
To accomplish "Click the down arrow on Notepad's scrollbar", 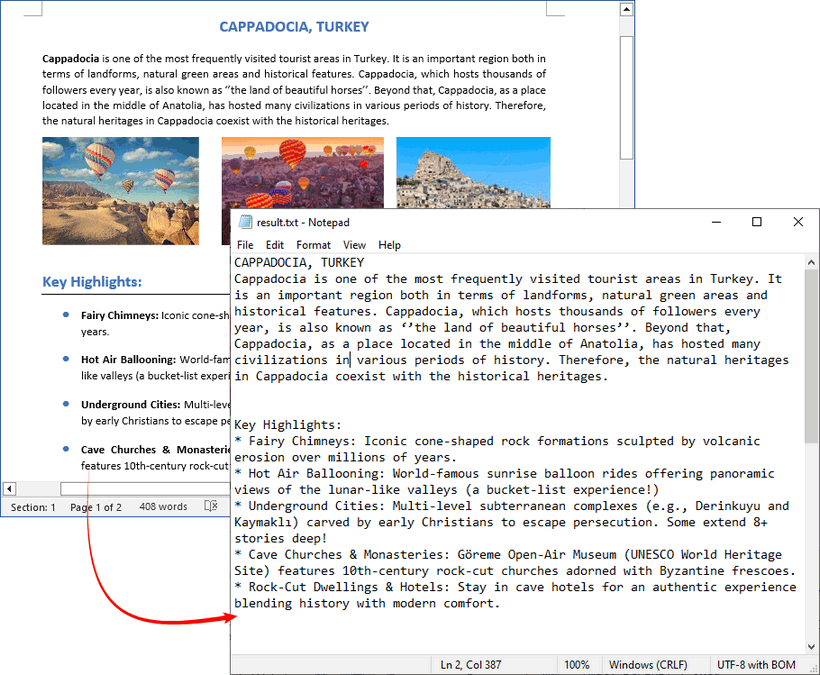I will [812, 647].
